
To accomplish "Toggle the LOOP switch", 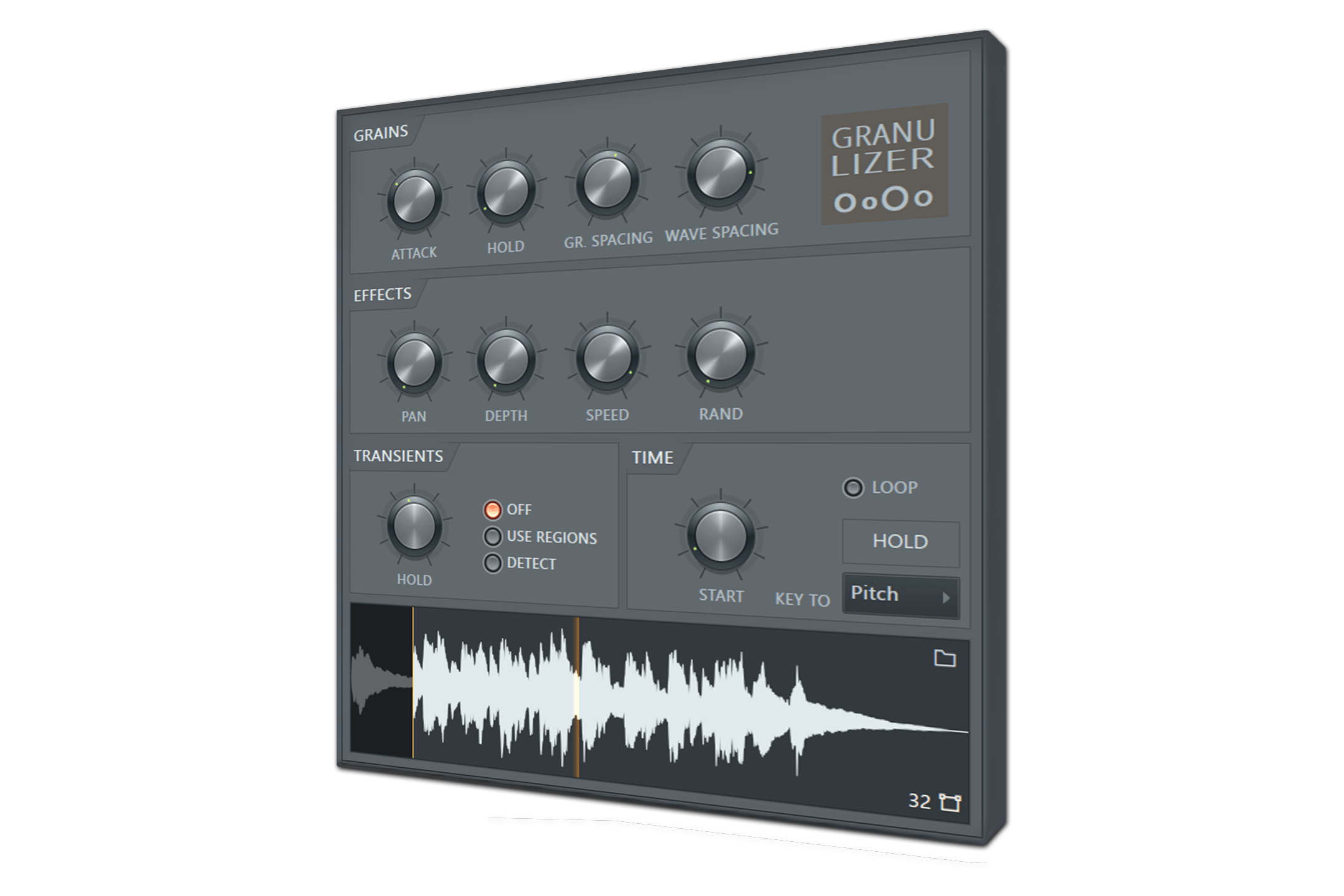I will point(853,488).
